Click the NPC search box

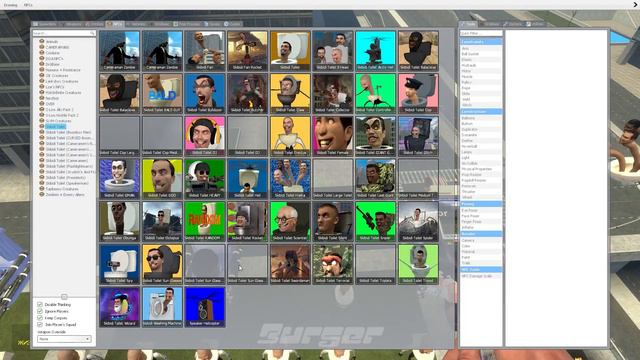[64, 33]
